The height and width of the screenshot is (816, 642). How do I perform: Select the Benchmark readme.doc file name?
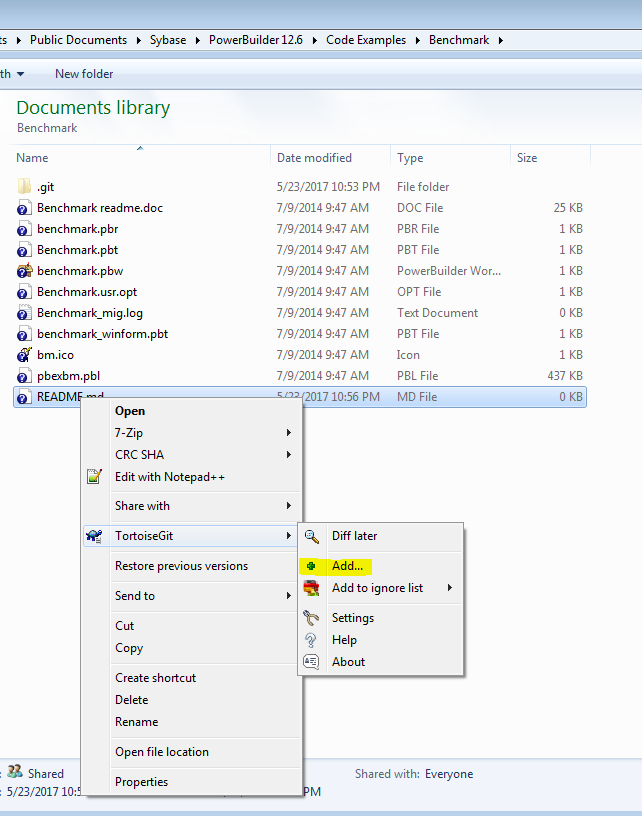100,208
